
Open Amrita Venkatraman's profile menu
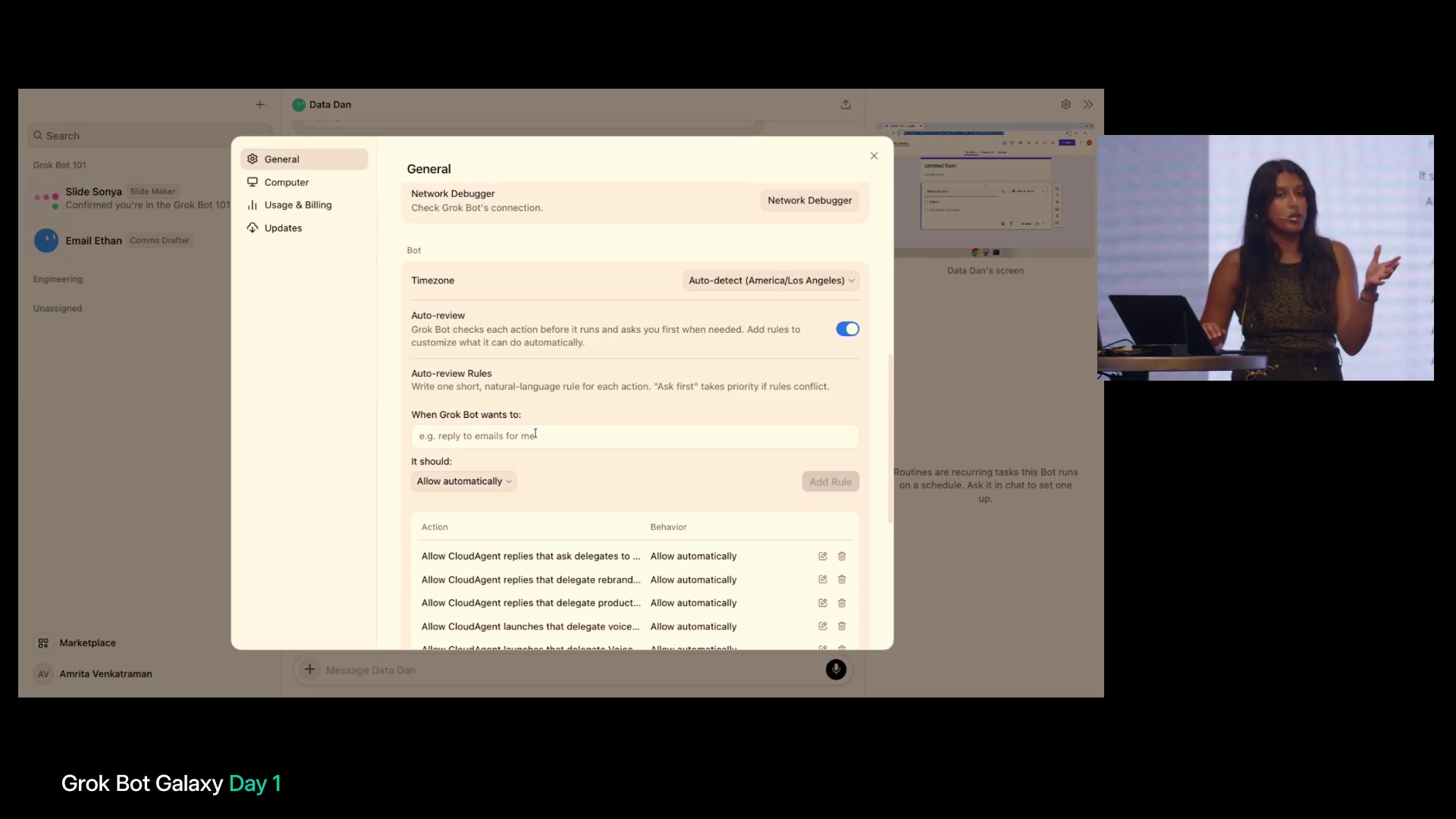(x=94, y=674)
